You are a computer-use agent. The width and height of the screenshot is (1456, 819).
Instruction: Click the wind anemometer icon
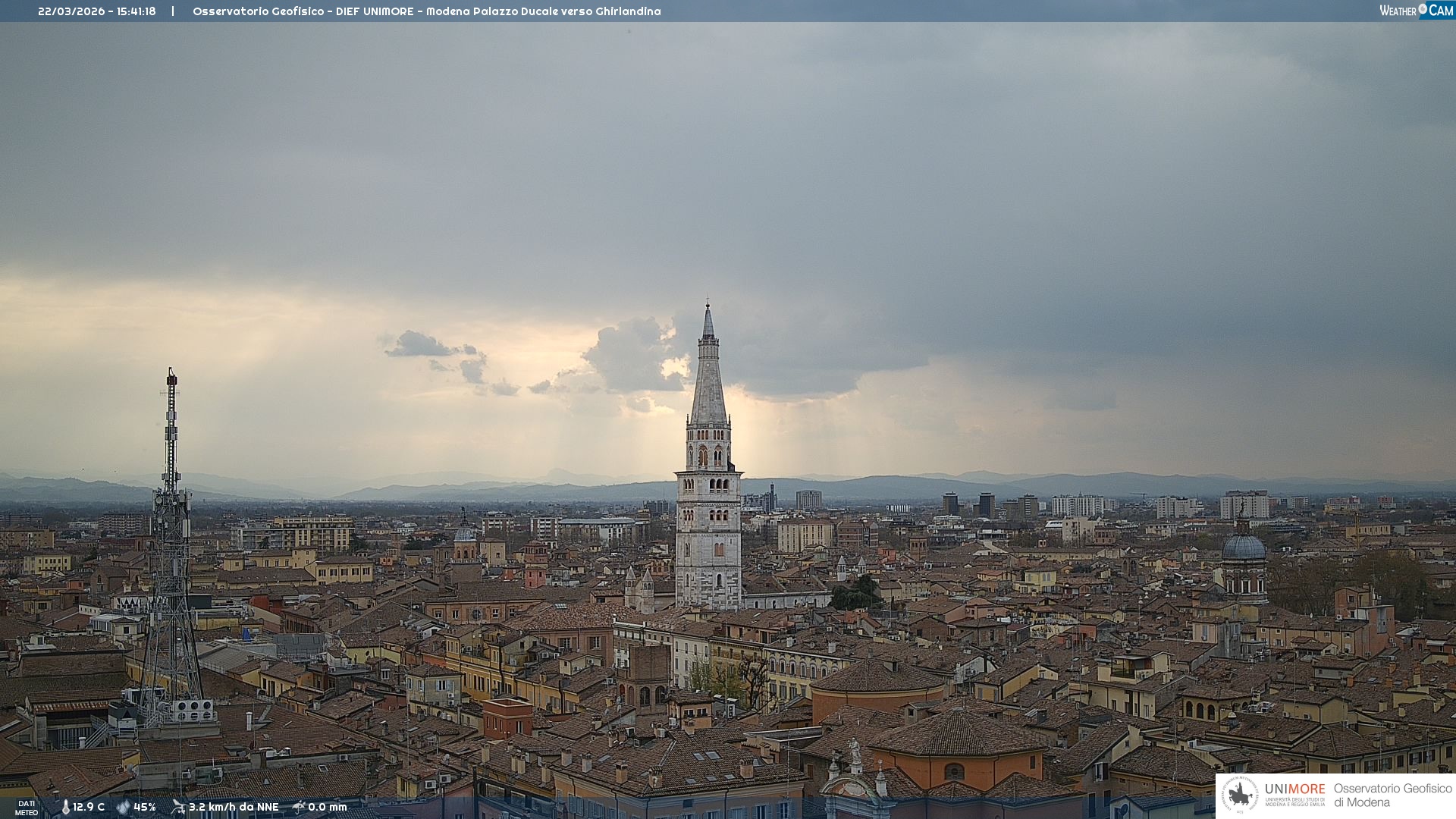point(178,807)
